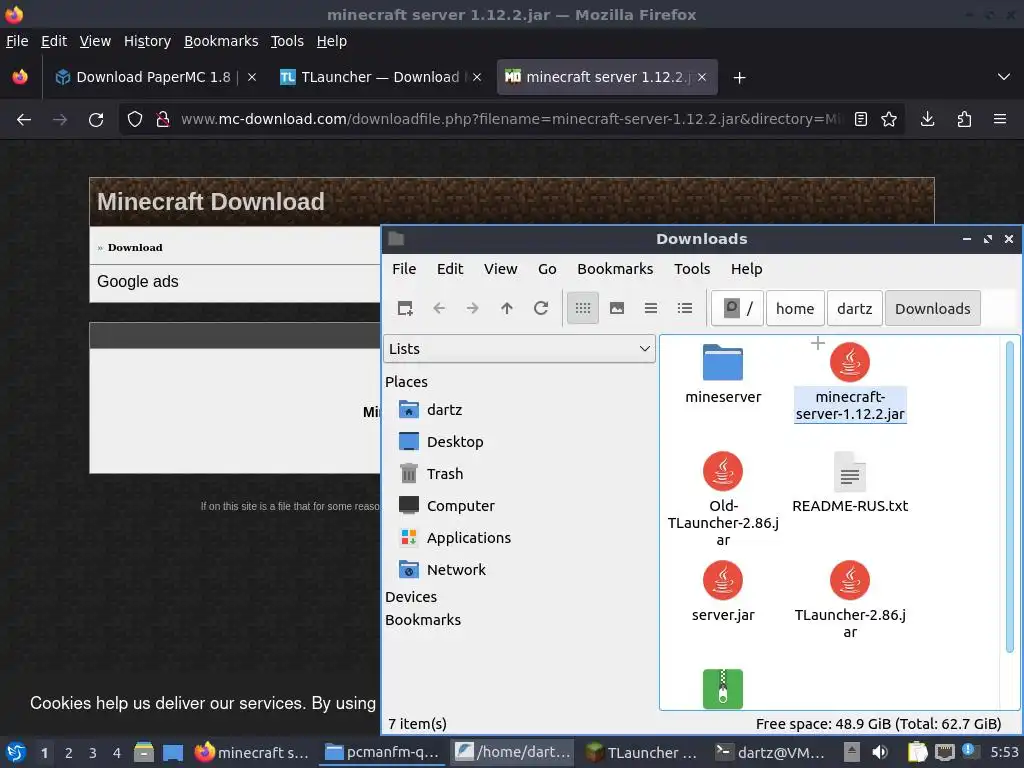
Task: Bookmark this page with star icon
Action: coord(889,120)
